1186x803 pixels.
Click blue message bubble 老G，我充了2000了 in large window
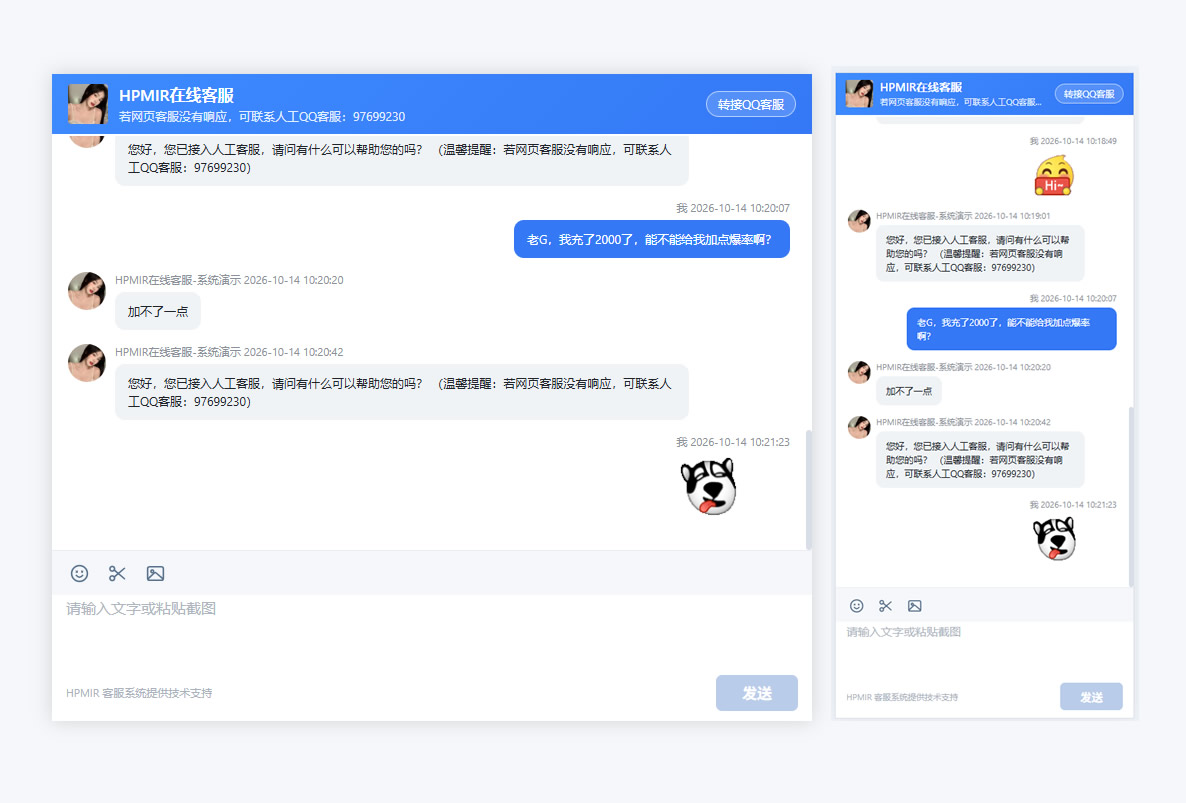coord(652,239)
